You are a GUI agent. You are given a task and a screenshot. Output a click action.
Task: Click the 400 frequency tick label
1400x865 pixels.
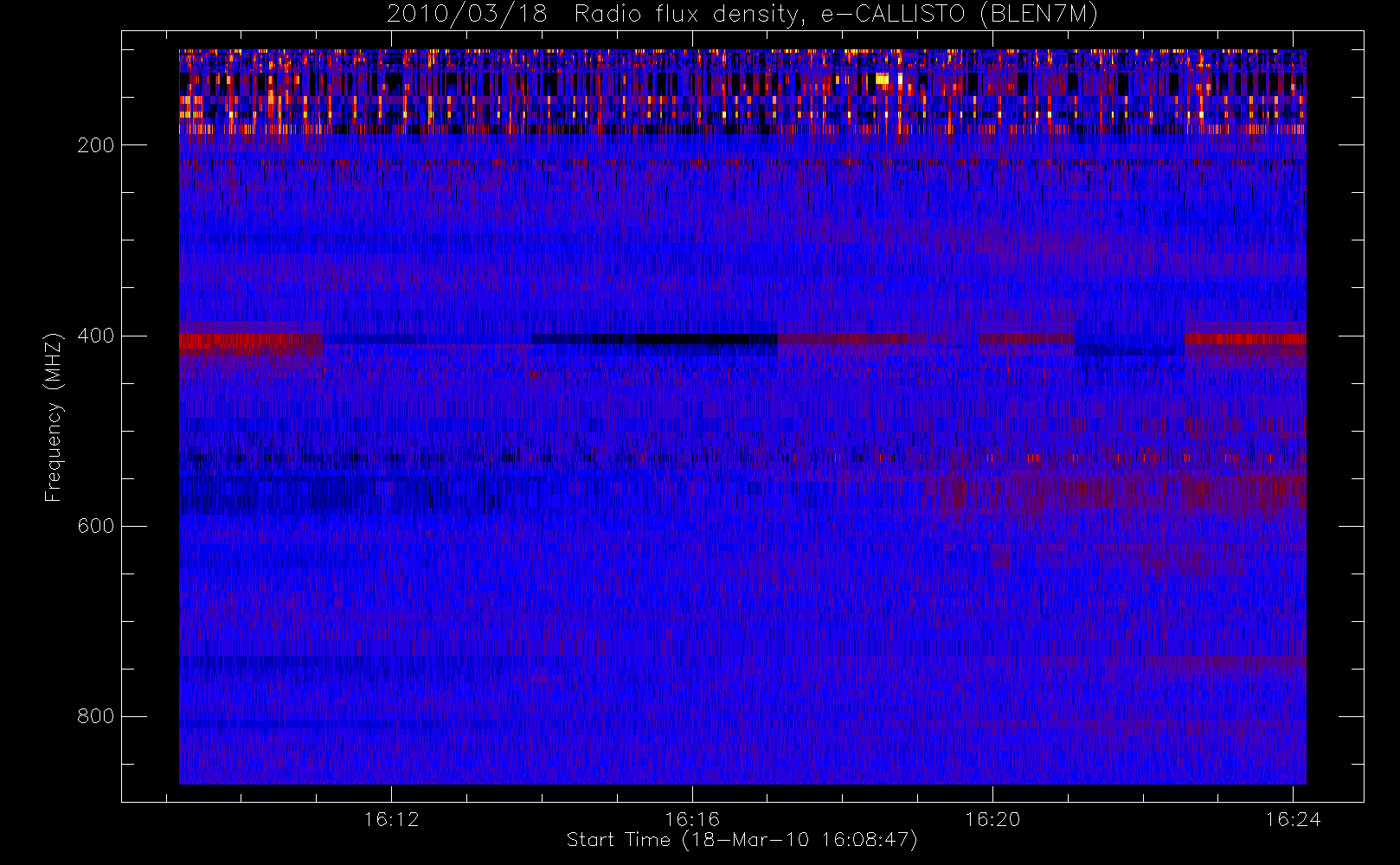point(96,336)
